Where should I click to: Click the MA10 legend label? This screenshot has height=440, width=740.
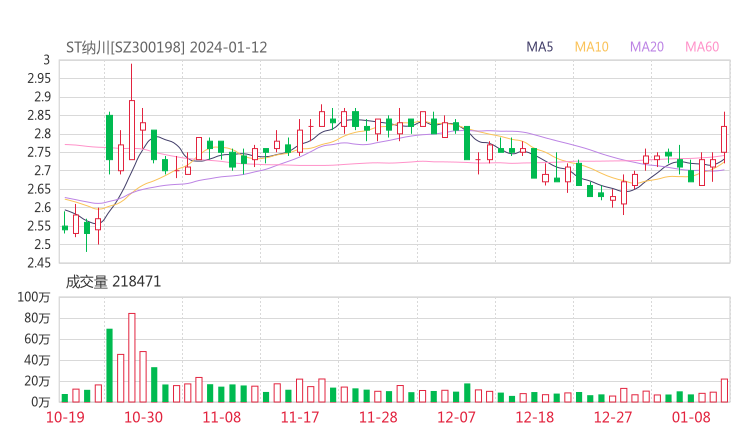591,47
